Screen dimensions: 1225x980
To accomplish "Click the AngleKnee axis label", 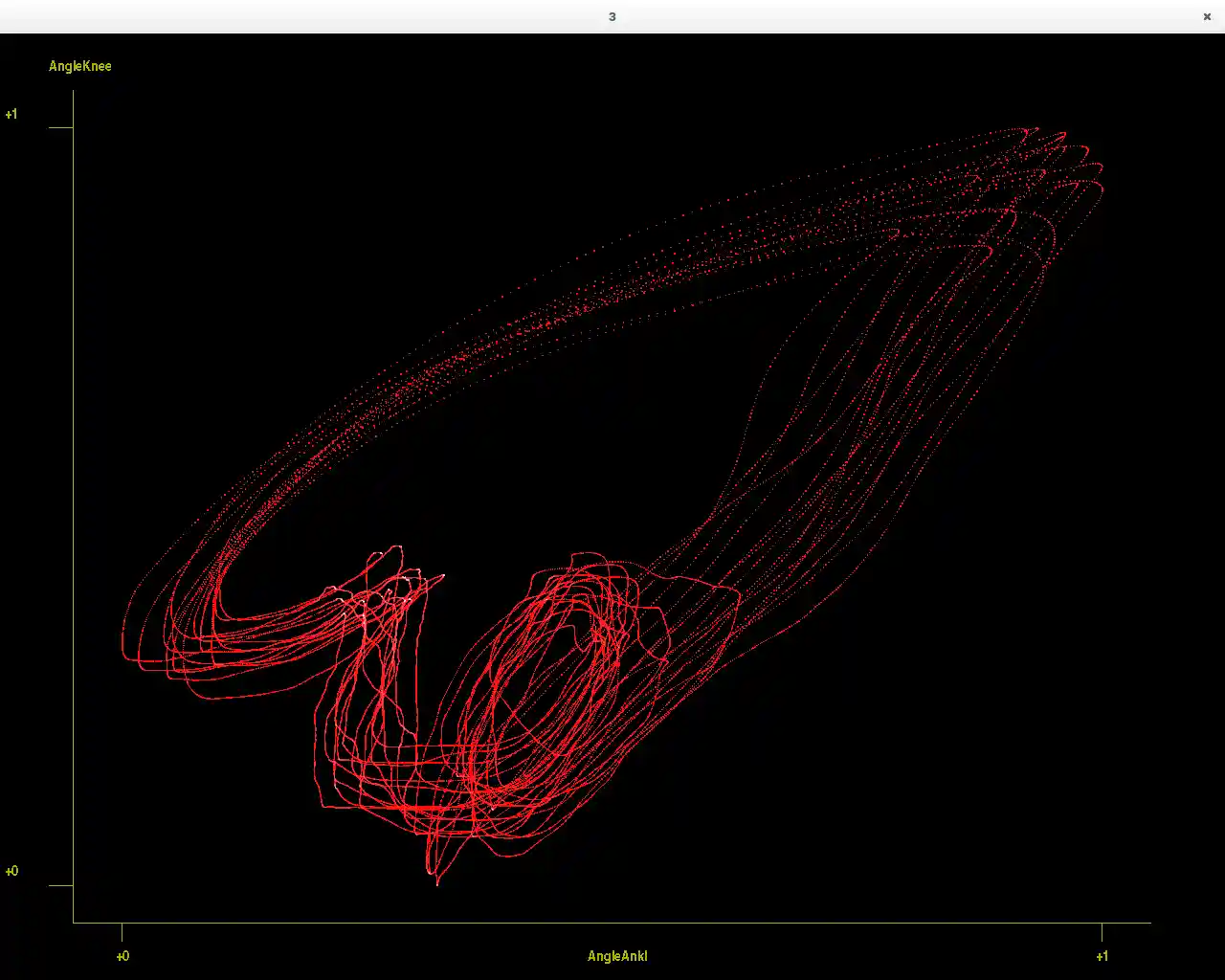I will (80, 66).
